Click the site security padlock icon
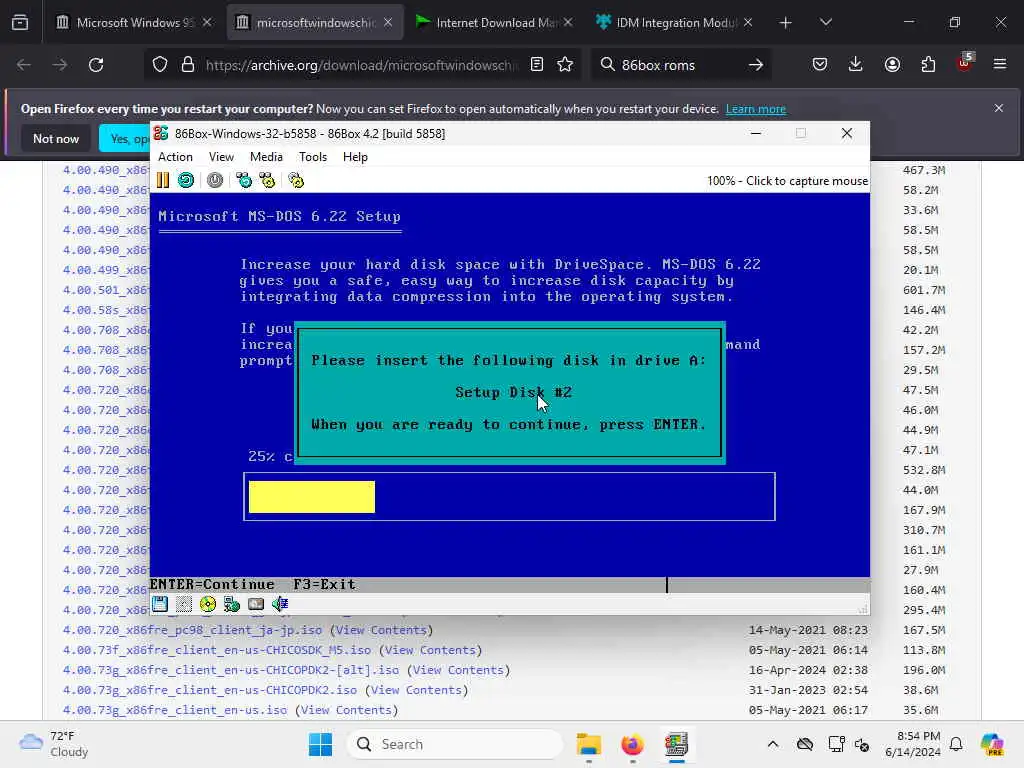Screen dimensions: 1024x768 pyautogui.click(x=188, y=65)
